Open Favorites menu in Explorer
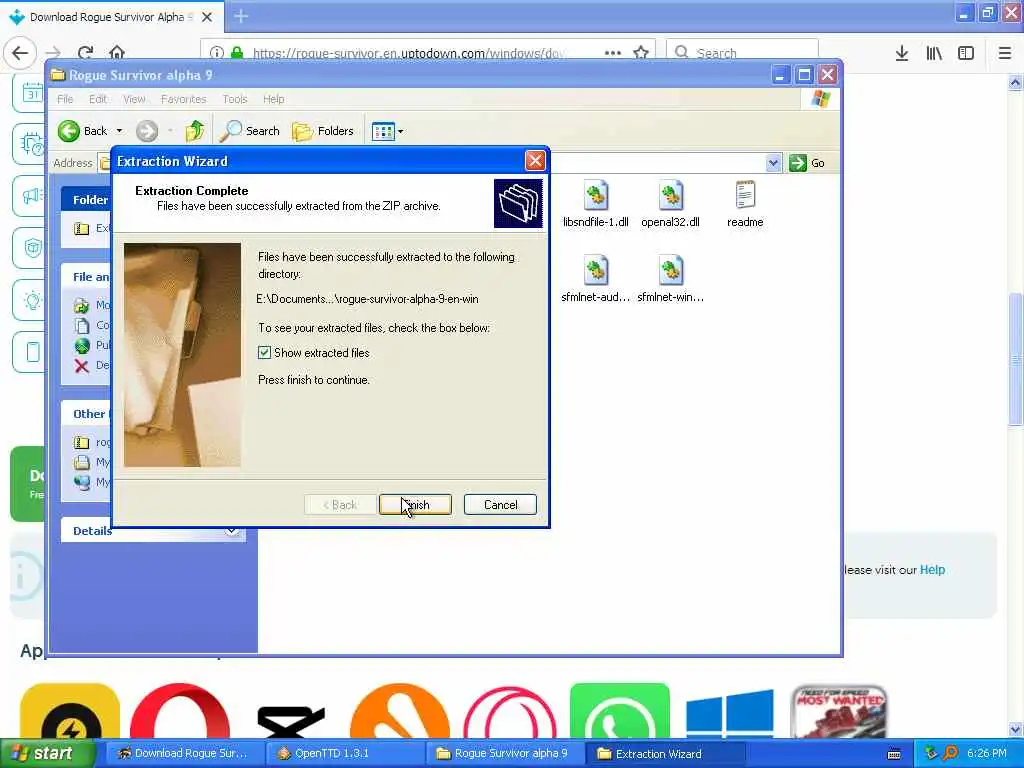Viewport: 1024px width, 768px height. (184, 99)
